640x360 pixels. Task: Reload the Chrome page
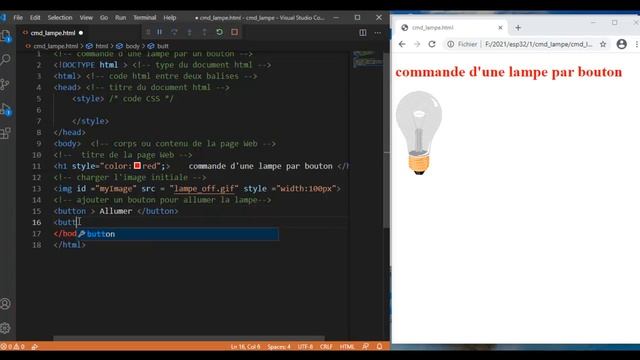coord(432,44)
